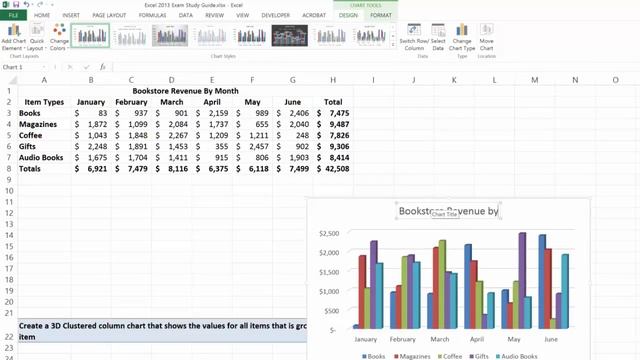Open Quick Layout gallery
Screen dimensions: 640x360
pos(36,37)
